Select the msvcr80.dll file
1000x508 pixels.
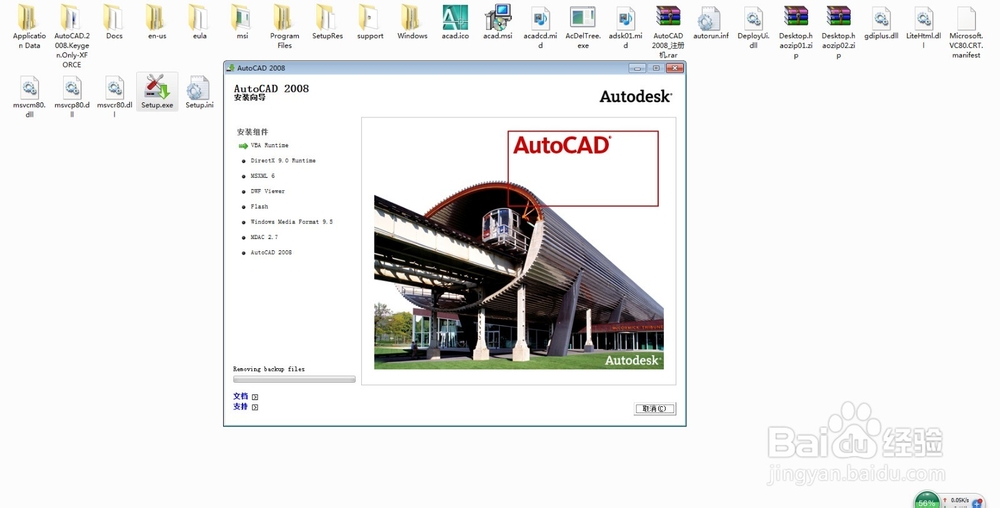pyautogui.click(x=114, y=97)
